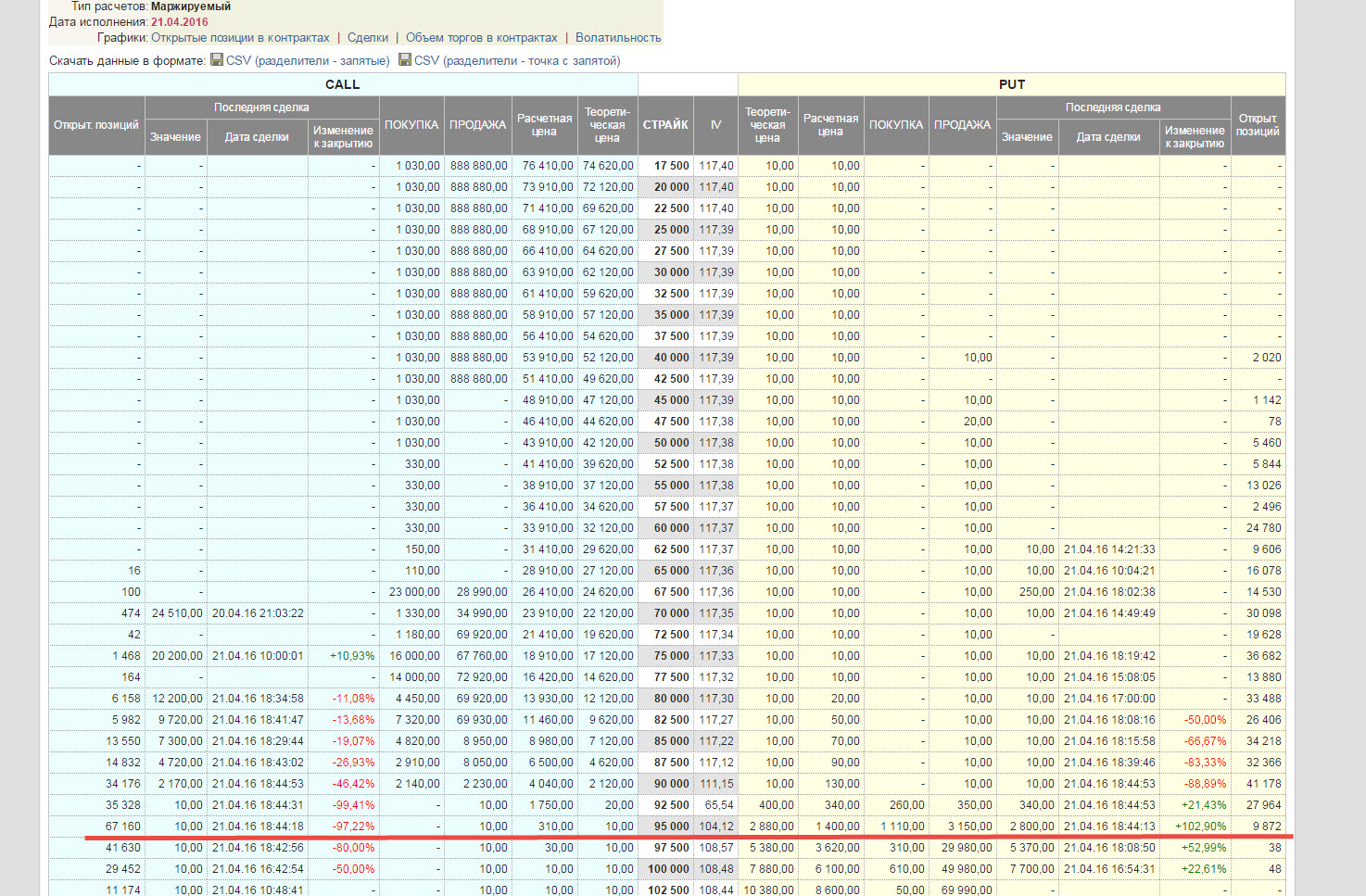
Task: Click call last trade value '24 510,00'
Action: coord(177,613)
